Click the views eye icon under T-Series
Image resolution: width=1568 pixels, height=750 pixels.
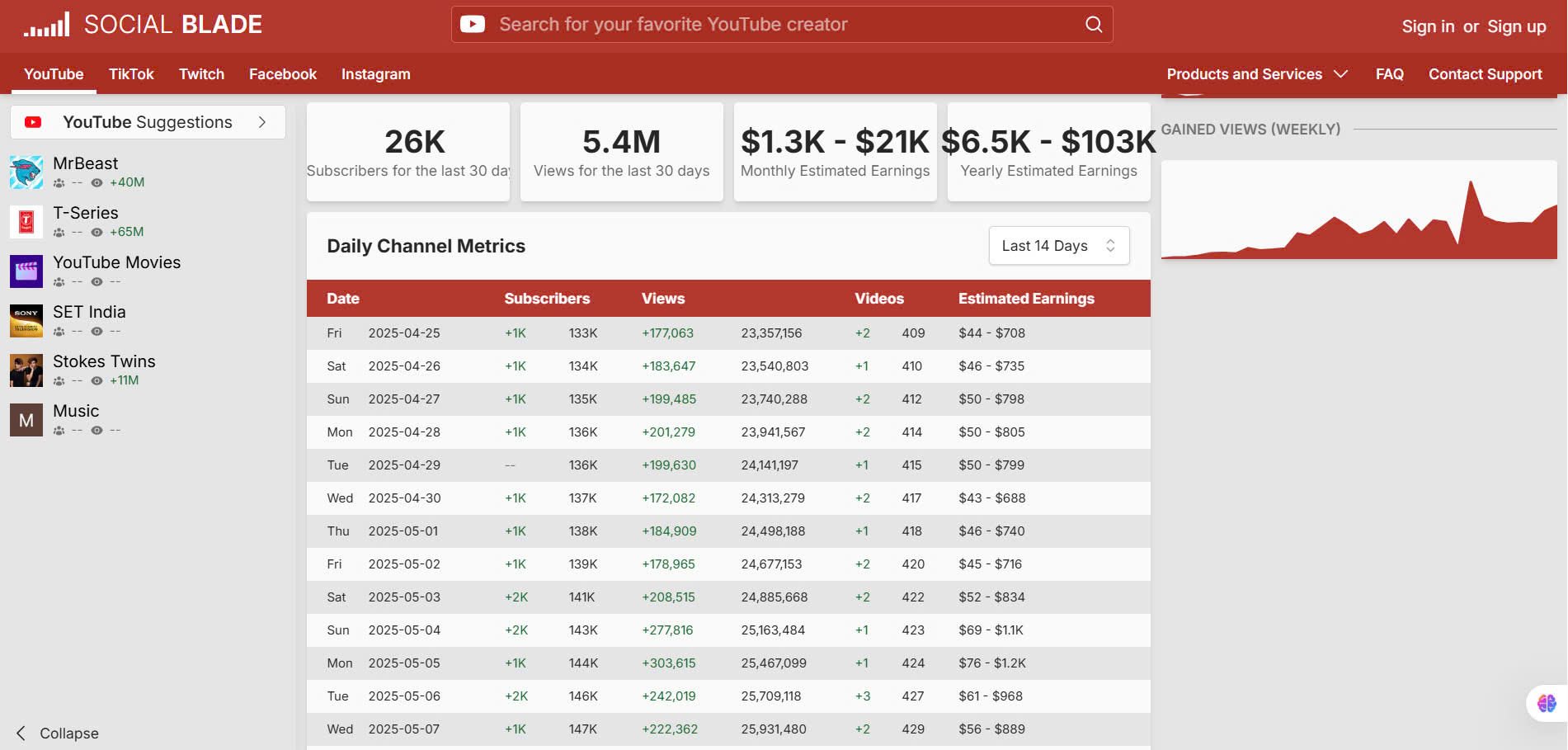97,232
